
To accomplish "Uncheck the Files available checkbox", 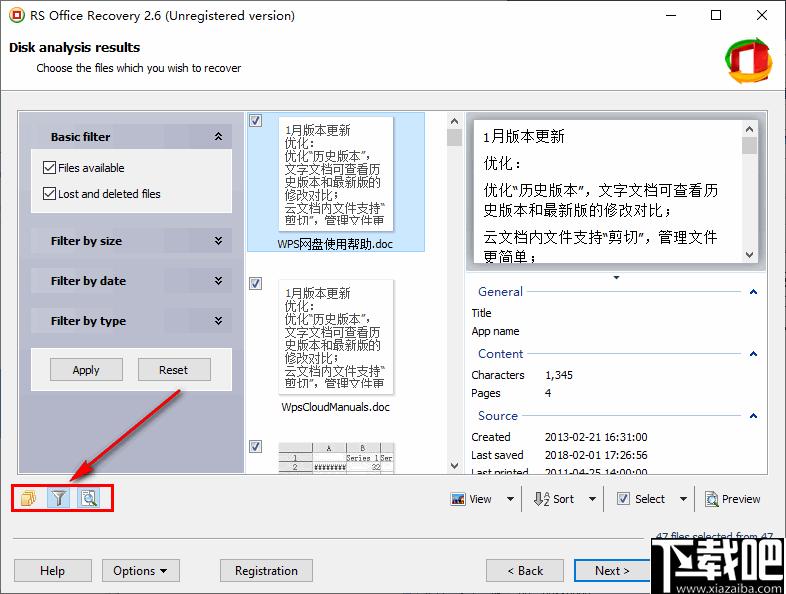I will click(50, 168).
